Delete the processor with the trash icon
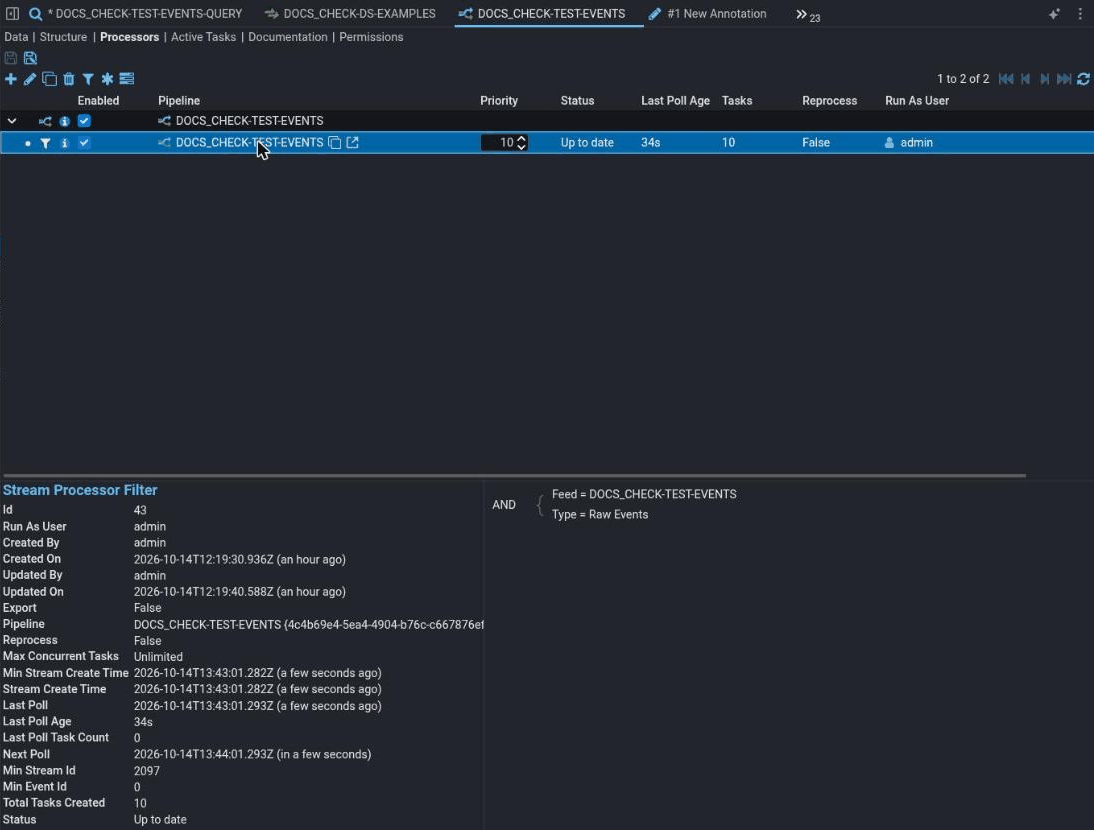Viewport: 1094px width, 830px height. click(x=68, y=79)
